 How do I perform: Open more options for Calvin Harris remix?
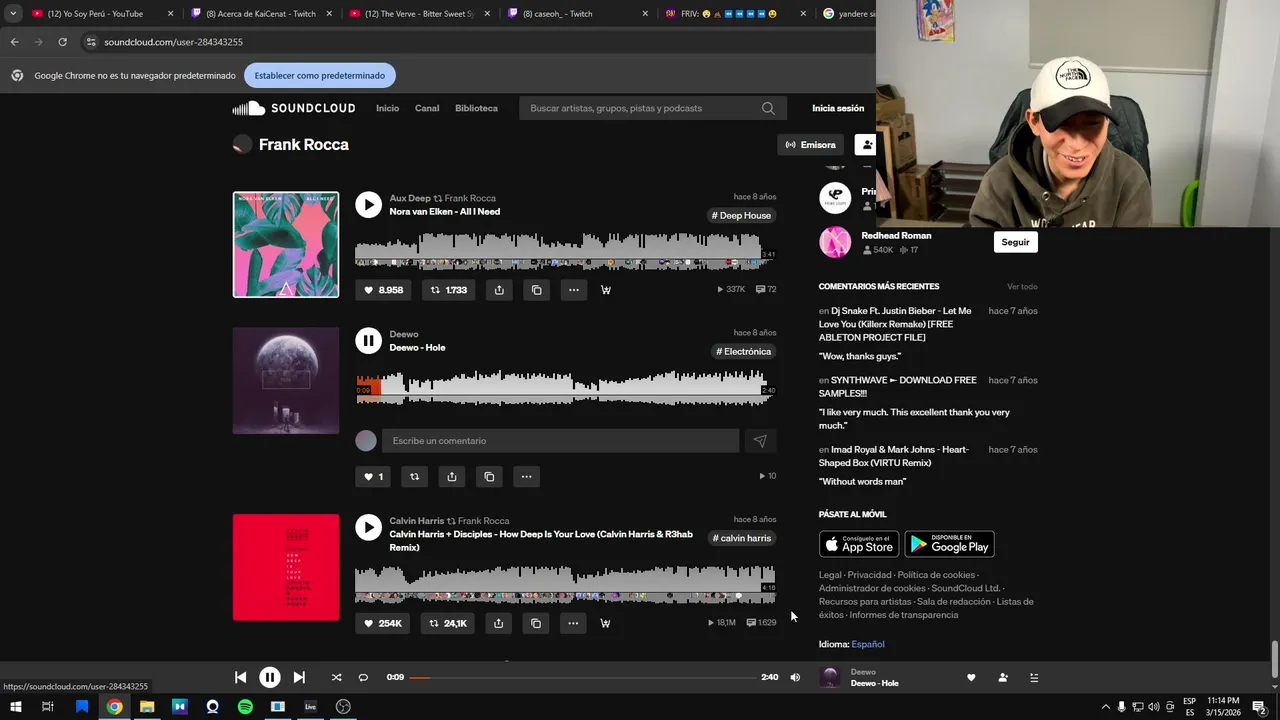coord(573,623)
